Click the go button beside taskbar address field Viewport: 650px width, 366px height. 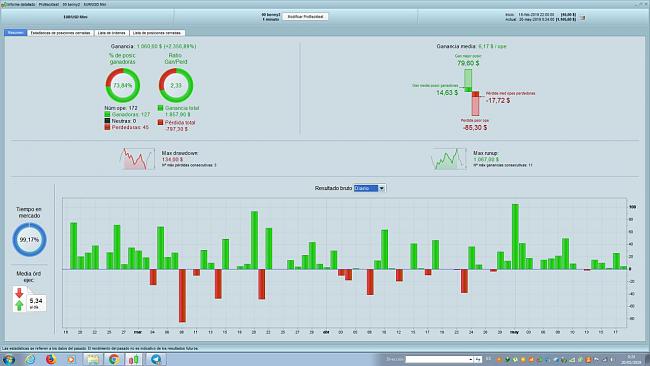[478, 359]
